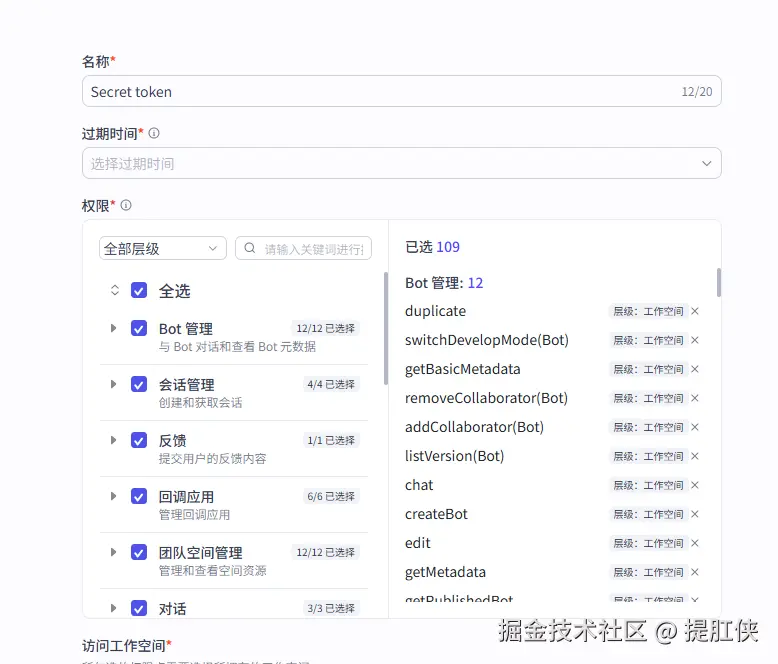Remove removeCollaborator(Bot) permission with its X
The image size is (778, 664).
tap(695, 398)
